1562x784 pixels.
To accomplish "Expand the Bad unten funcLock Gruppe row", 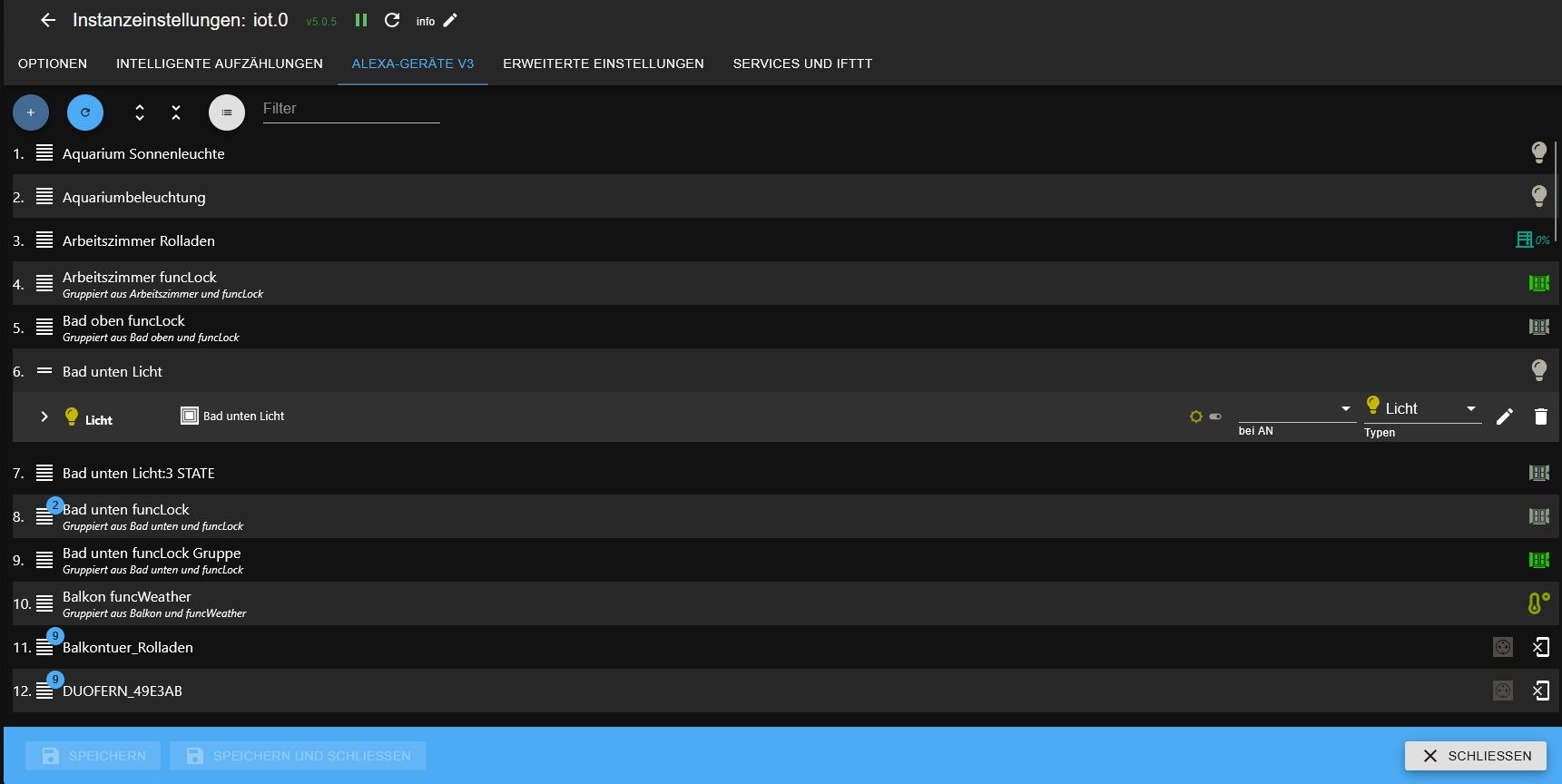I will [44, 560].
